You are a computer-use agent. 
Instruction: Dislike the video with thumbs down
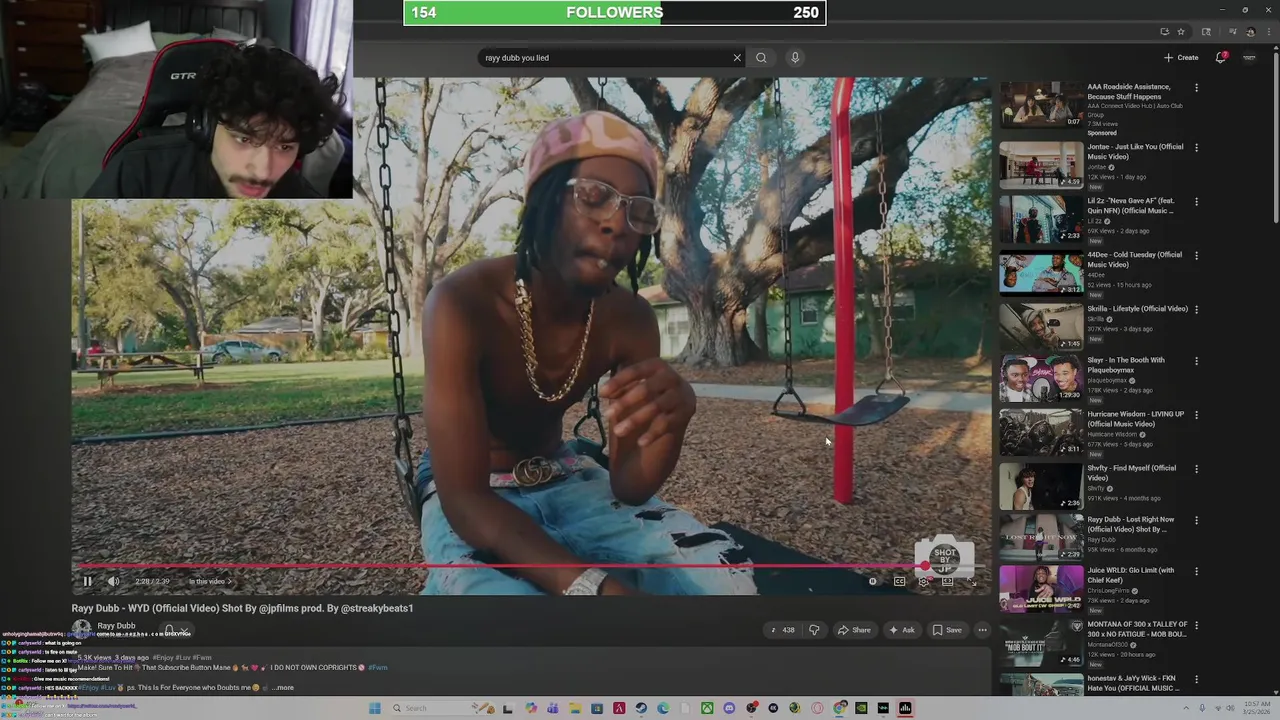pyautogui.click(x=814, y=630)
